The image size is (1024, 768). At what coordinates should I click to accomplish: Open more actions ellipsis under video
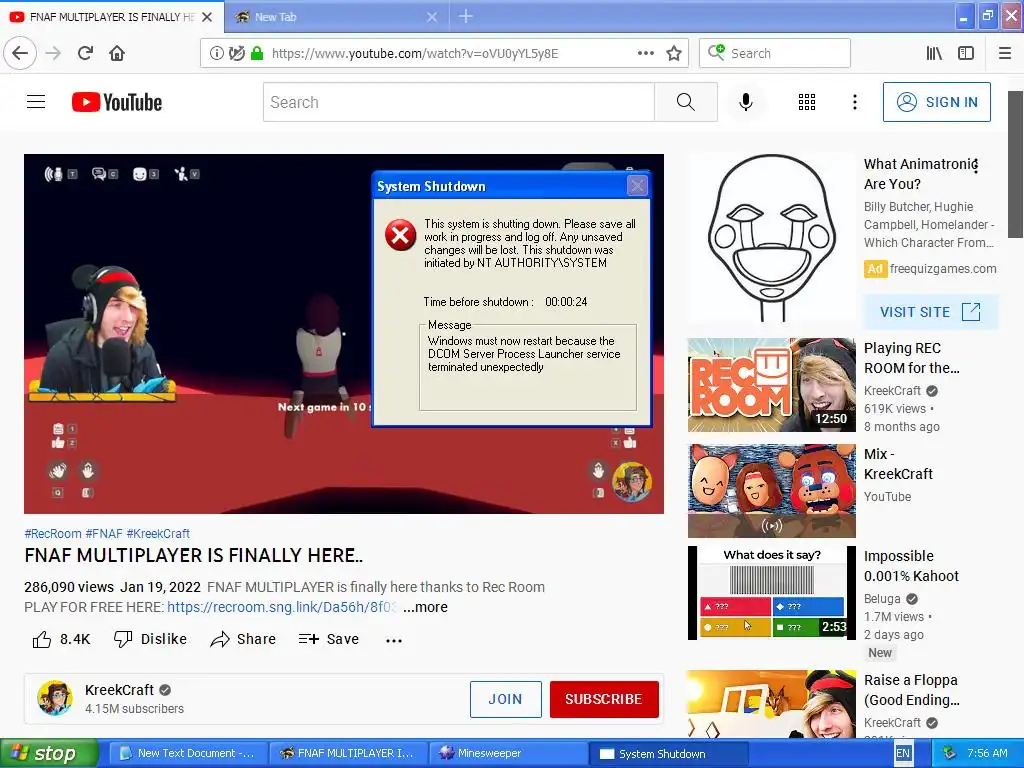(x=394, y=641)
